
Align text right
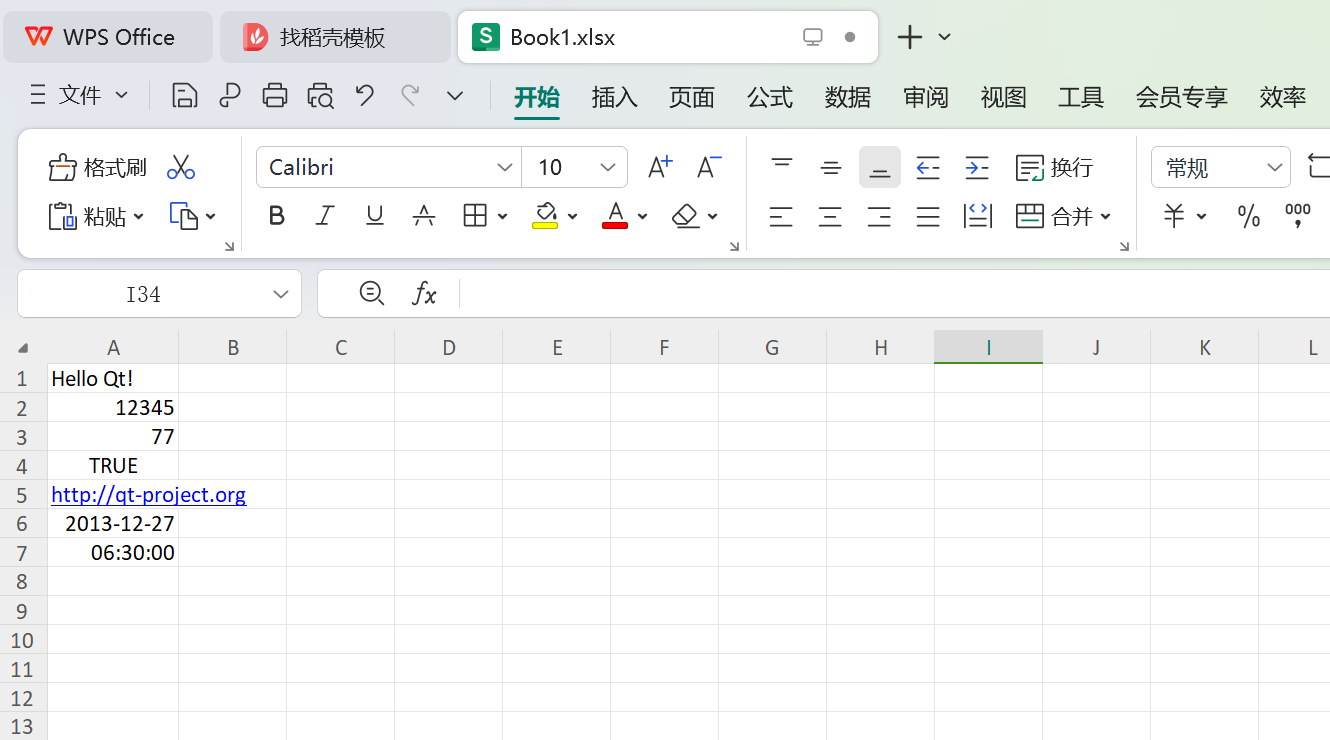tap(879, 216)
